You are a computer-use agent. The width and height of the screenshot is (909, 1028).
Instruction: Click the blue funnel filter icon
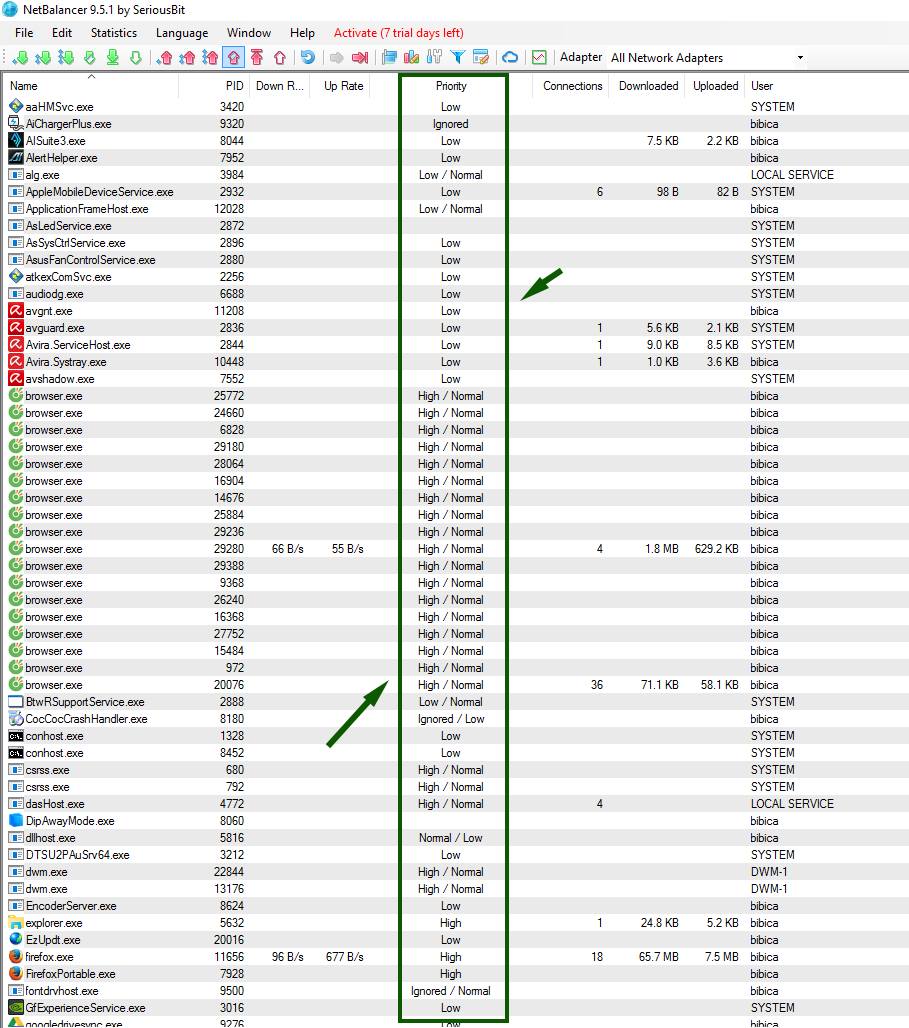point(458,58)
